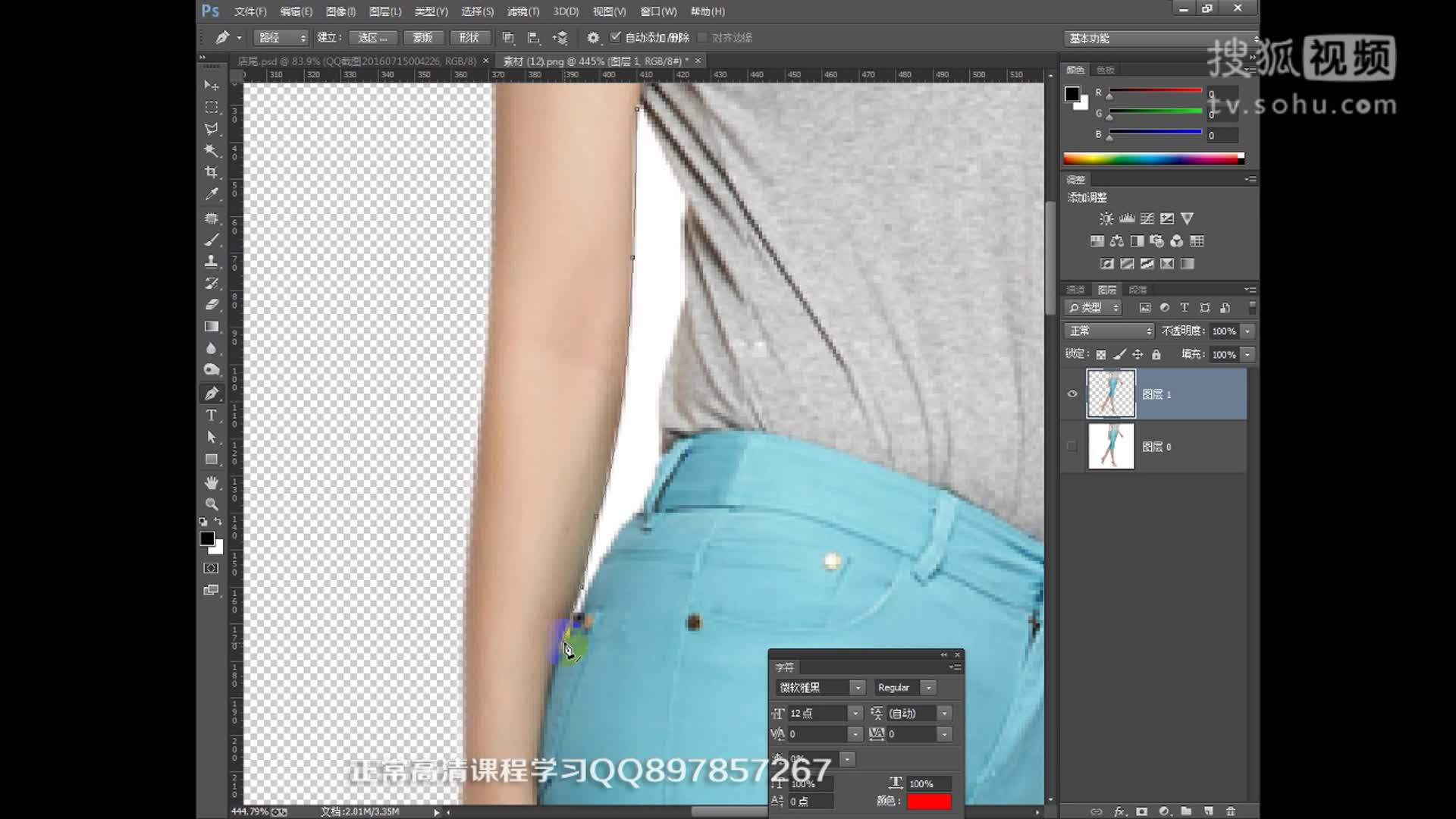The height and width of the screenshot is (819, 1456).
Task: Toggle lock position
Action: pos(1137,354)
